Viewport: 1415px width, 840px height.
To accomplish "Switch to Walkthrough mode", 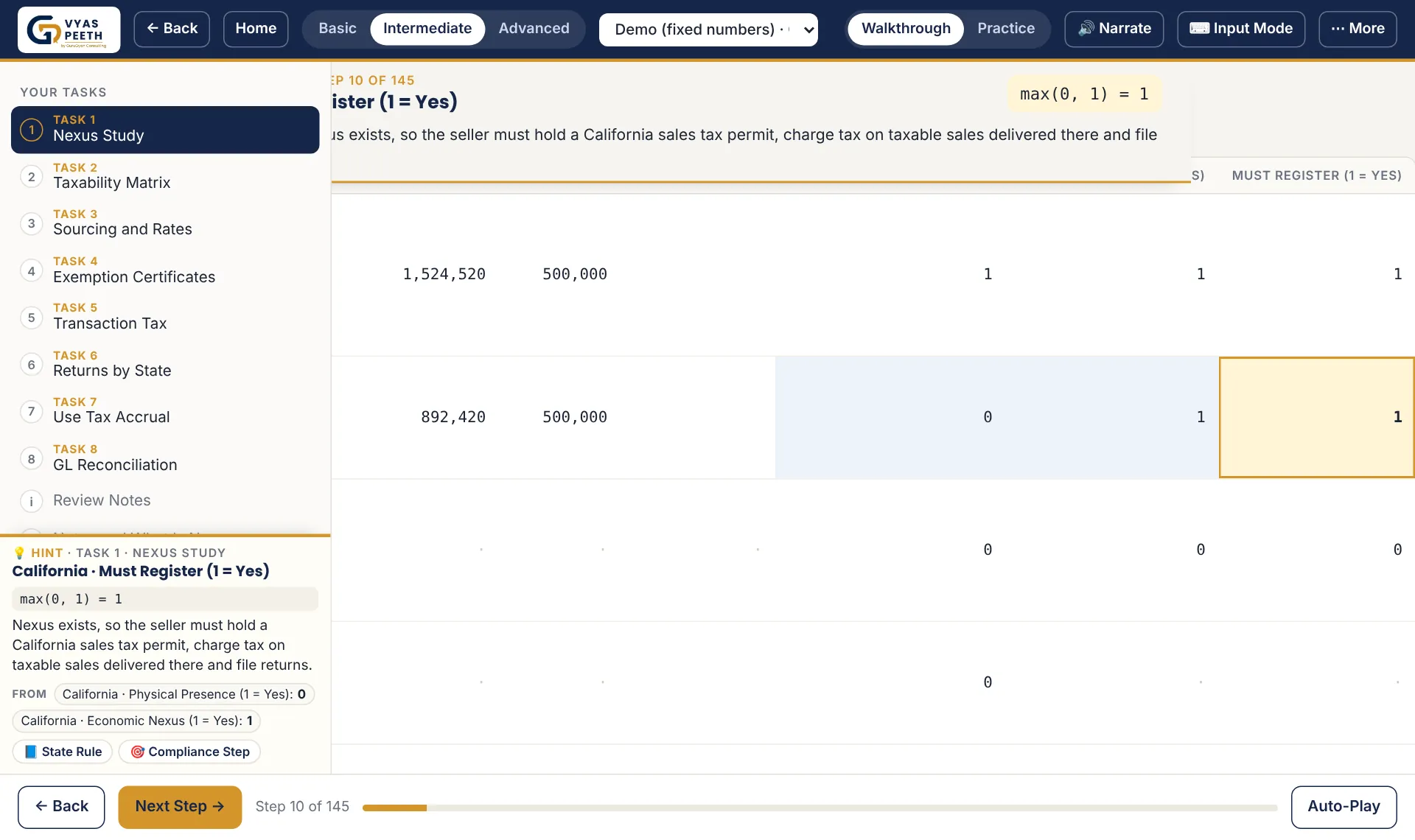I will (906, 29).
